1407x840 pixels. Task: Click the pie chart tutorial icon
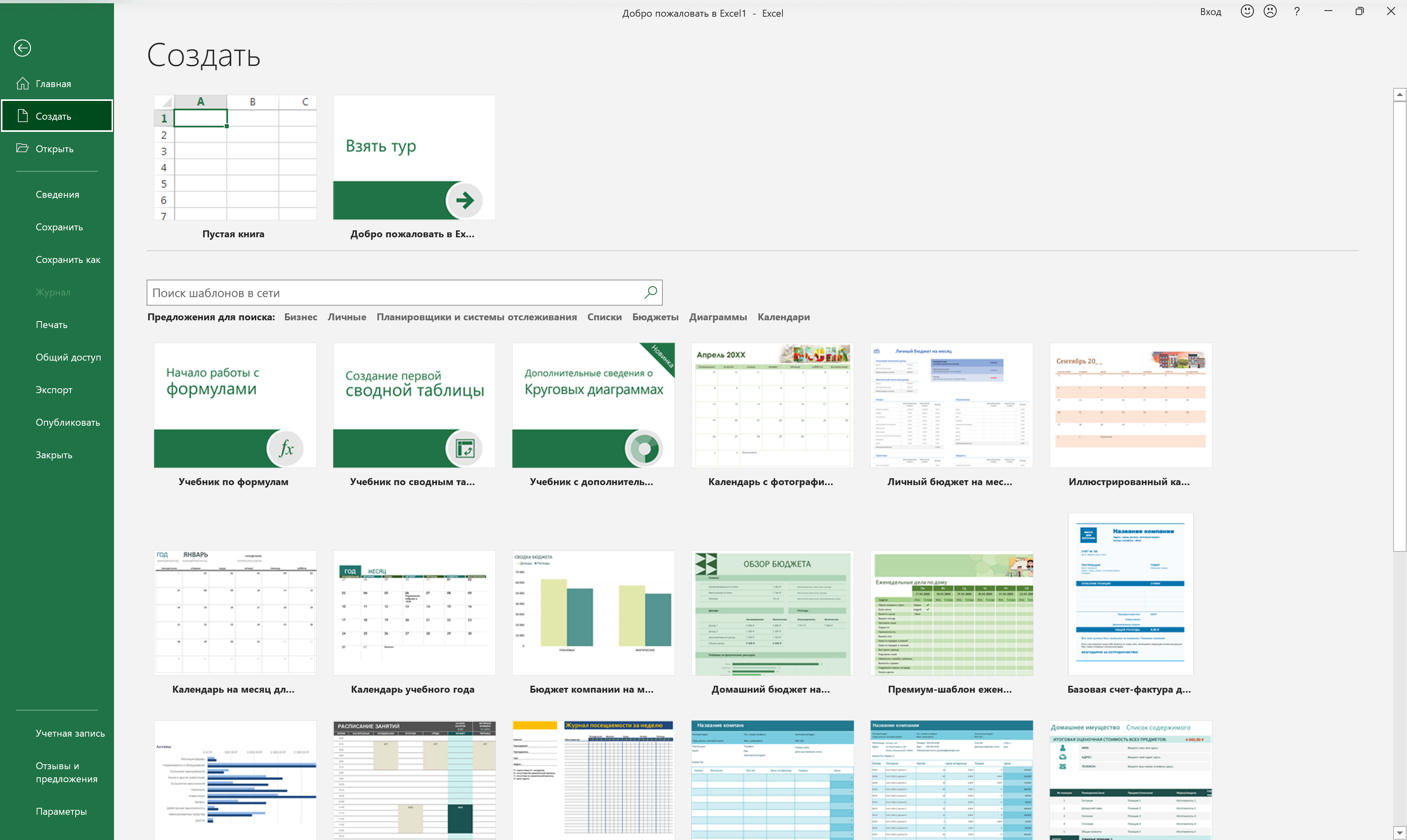644,448
